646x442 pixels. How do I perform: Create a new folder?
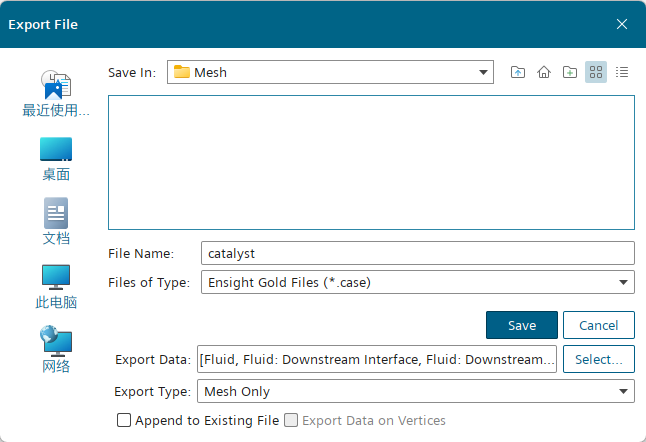coord(570,72)
